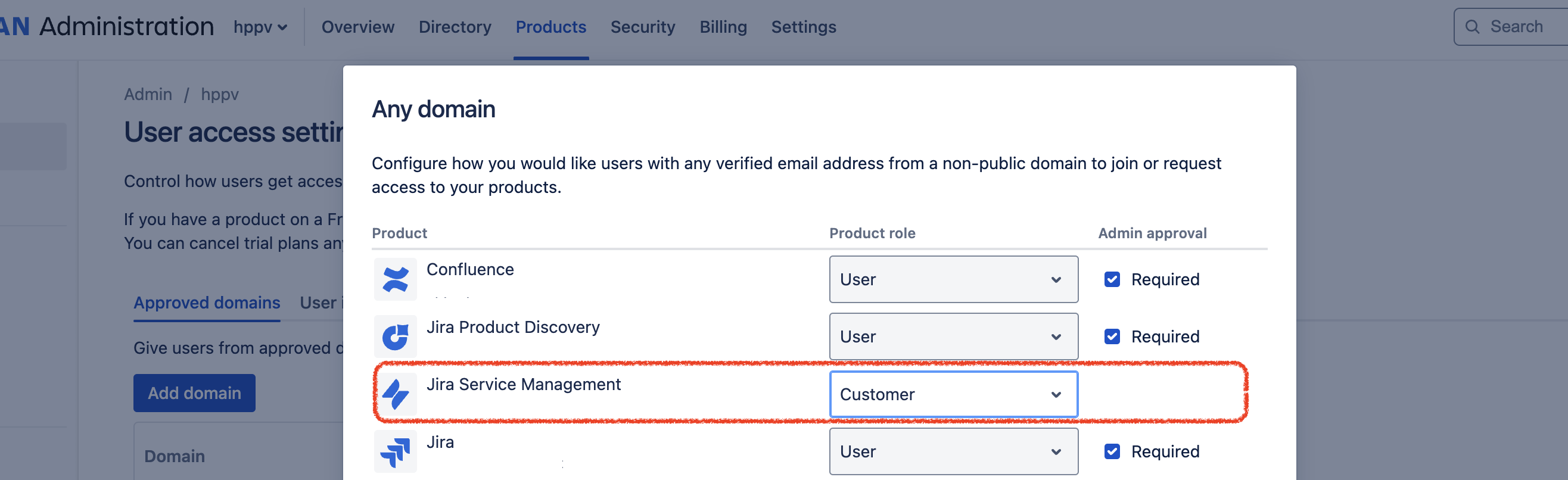
Task: Open the Settings tab
Action: 804,27
